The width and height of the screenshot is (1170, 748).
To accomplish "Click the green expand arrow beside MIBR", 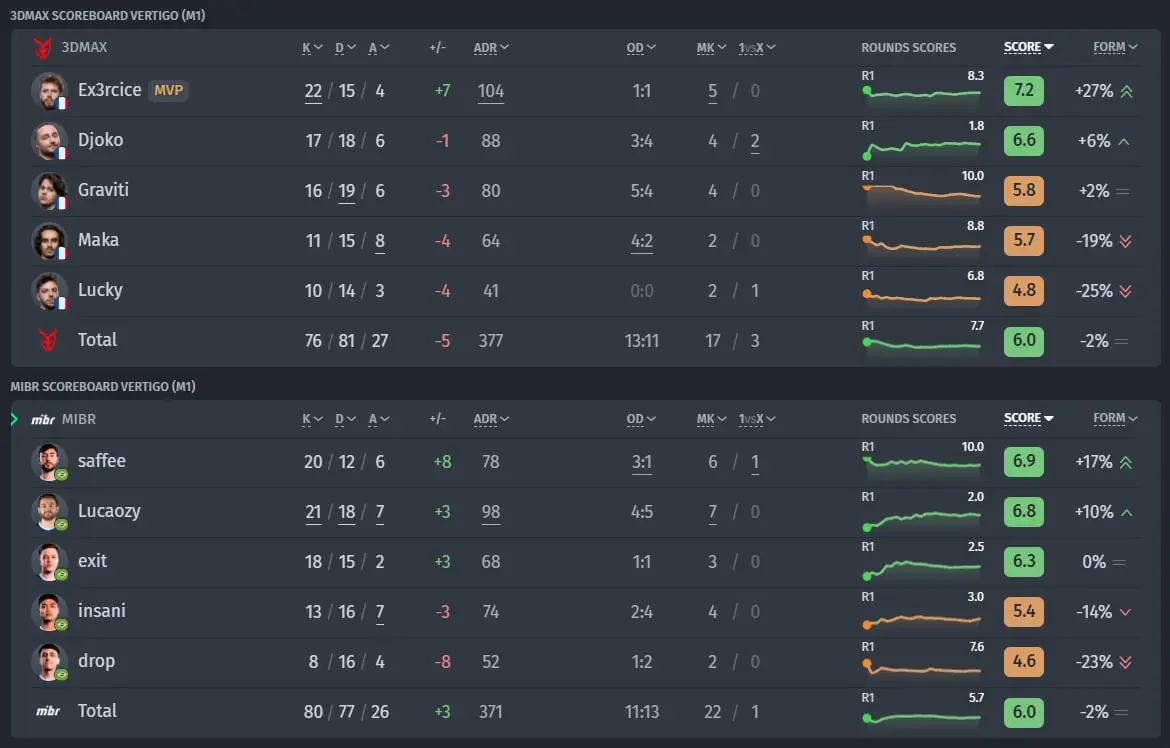I will (14, 419).
